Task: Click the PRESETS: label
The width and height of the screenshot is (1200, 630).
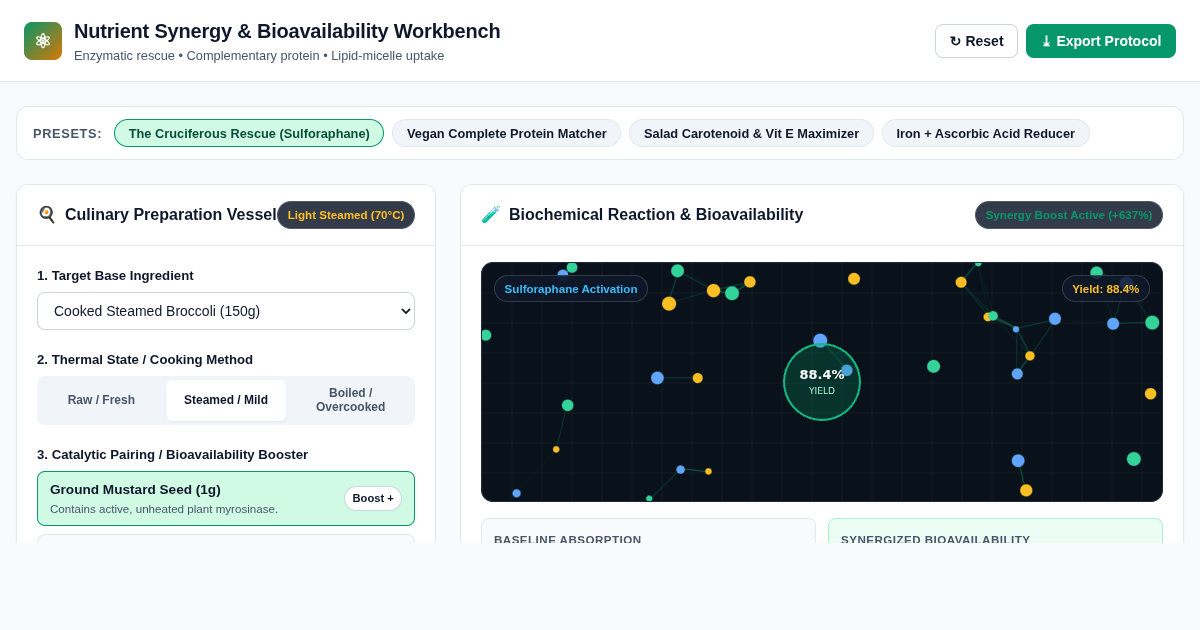Action: (67, 133)
